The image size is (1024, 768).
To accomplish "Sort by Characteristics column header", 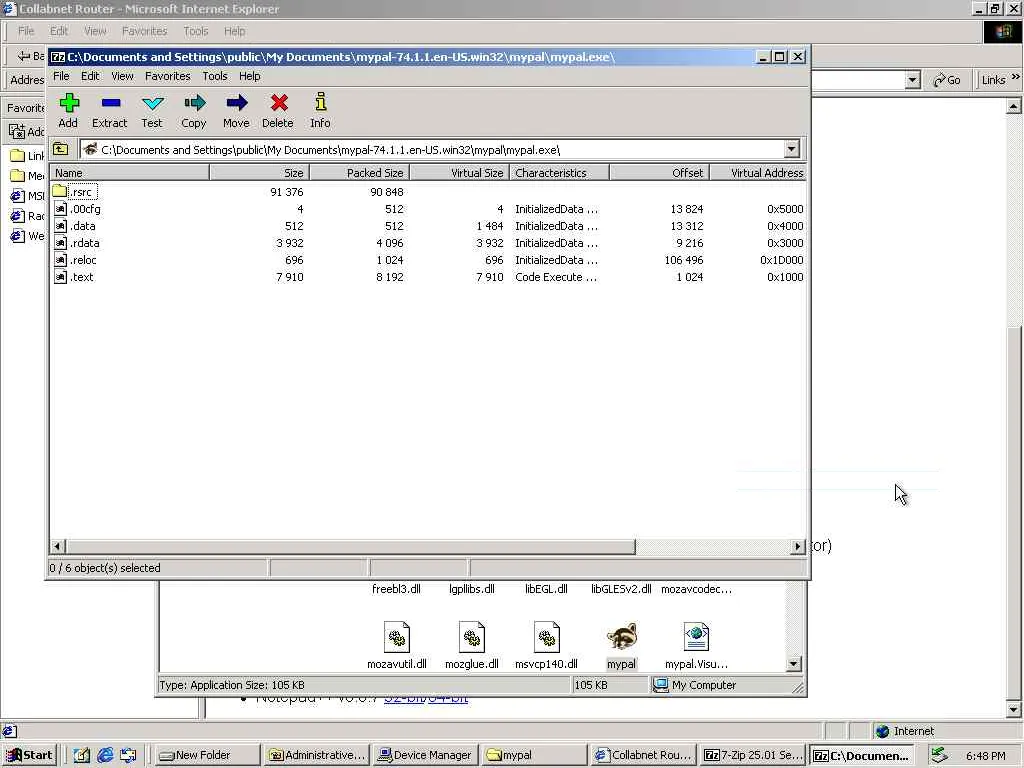I will 559,173.
